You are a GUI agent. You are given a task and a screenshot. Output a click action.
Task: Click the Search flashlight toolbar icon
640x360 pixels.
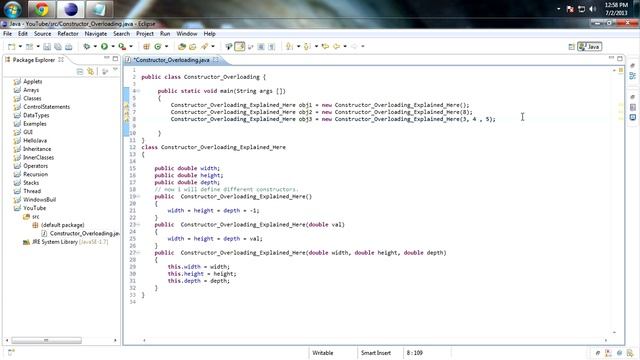coord(204,47)
